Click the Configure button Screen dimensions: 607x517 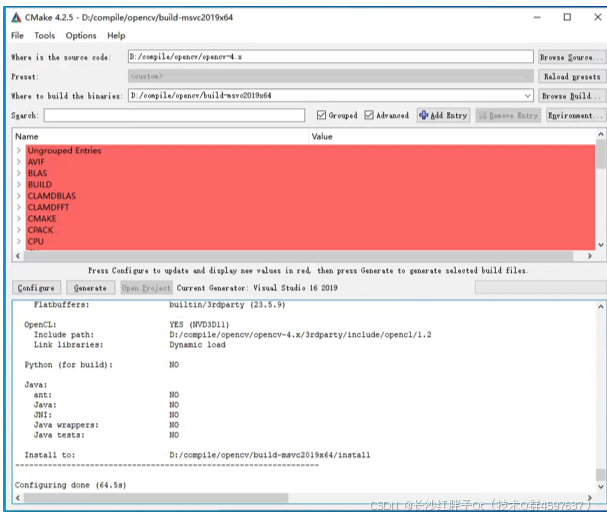[36, 288]
